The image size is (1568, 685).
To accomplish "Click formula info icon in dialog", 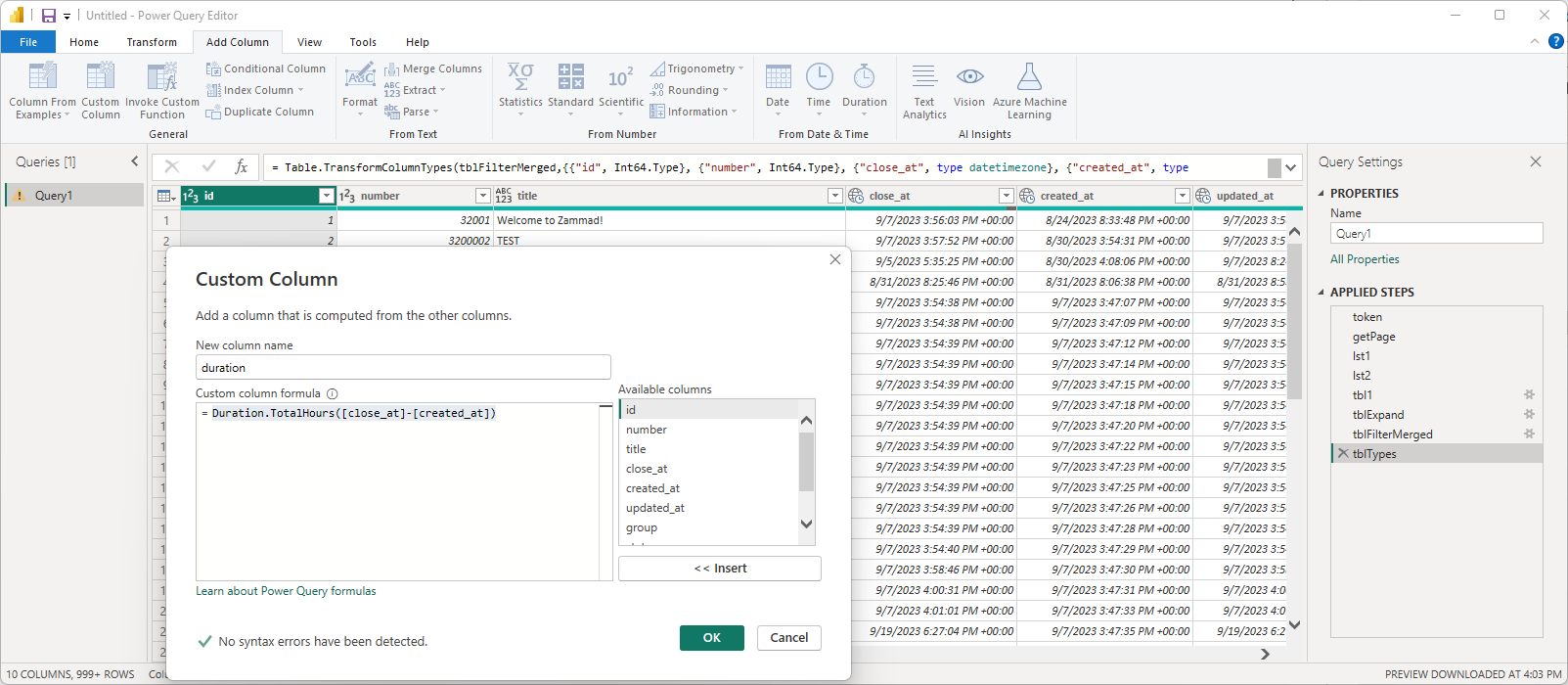I will click(333, 393).
